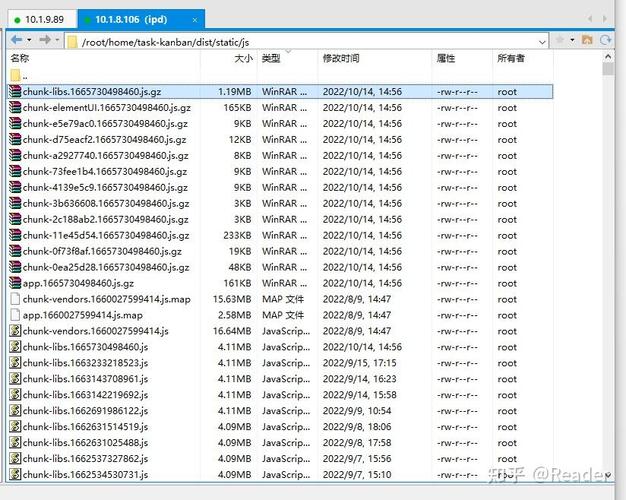
Task: Click modified time 2022/9/9, 10:54
Action: point(357,411)
